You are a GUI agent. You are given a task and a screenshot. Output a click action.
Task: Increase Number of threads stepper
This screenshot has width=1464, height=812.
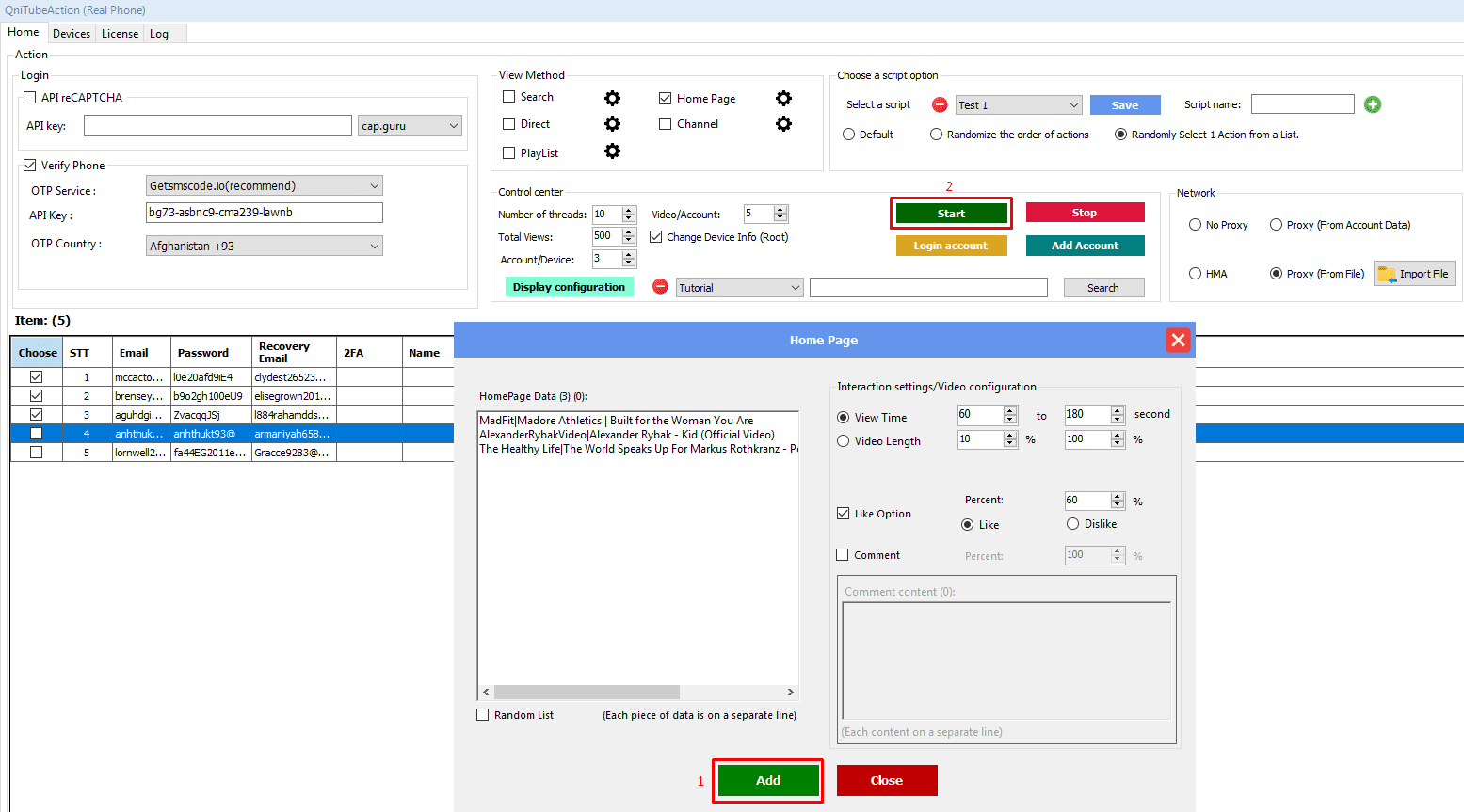(629, 210)
